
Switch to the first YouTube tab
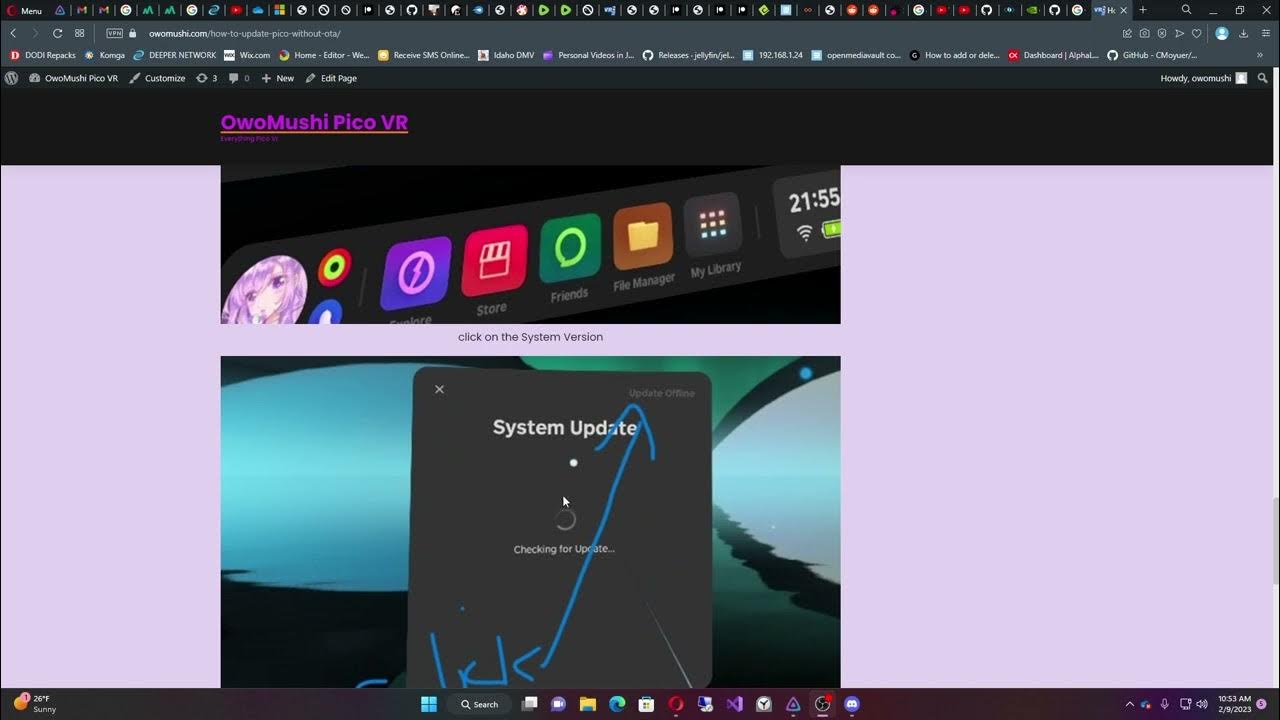coord(236,10)
